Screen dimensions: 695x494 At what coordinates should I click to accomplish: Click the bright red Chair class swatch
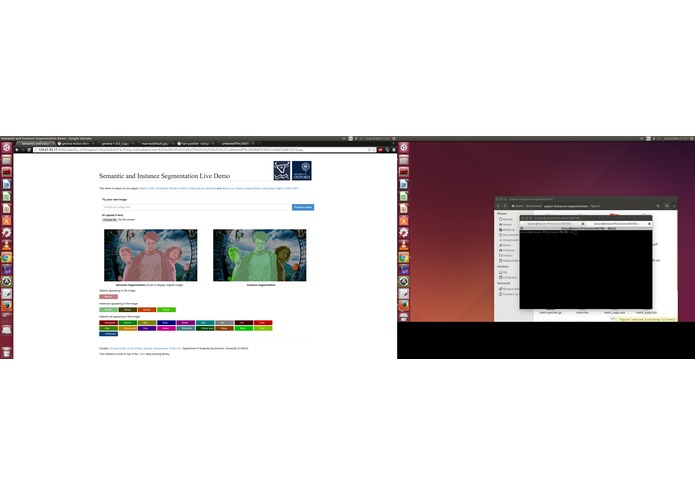coord(263,323)
